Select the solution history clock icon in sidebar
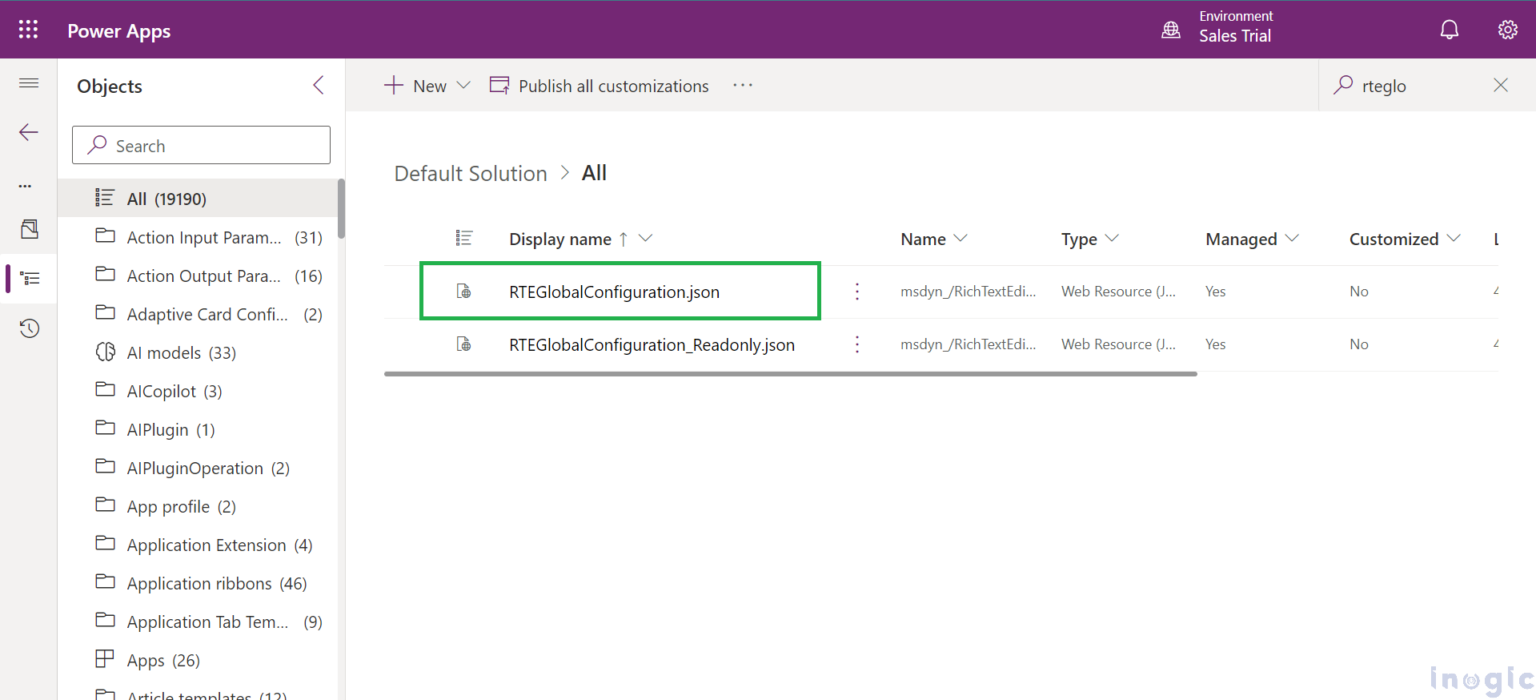The height and width of the screenshot is (700, 1536). point(28,327)
